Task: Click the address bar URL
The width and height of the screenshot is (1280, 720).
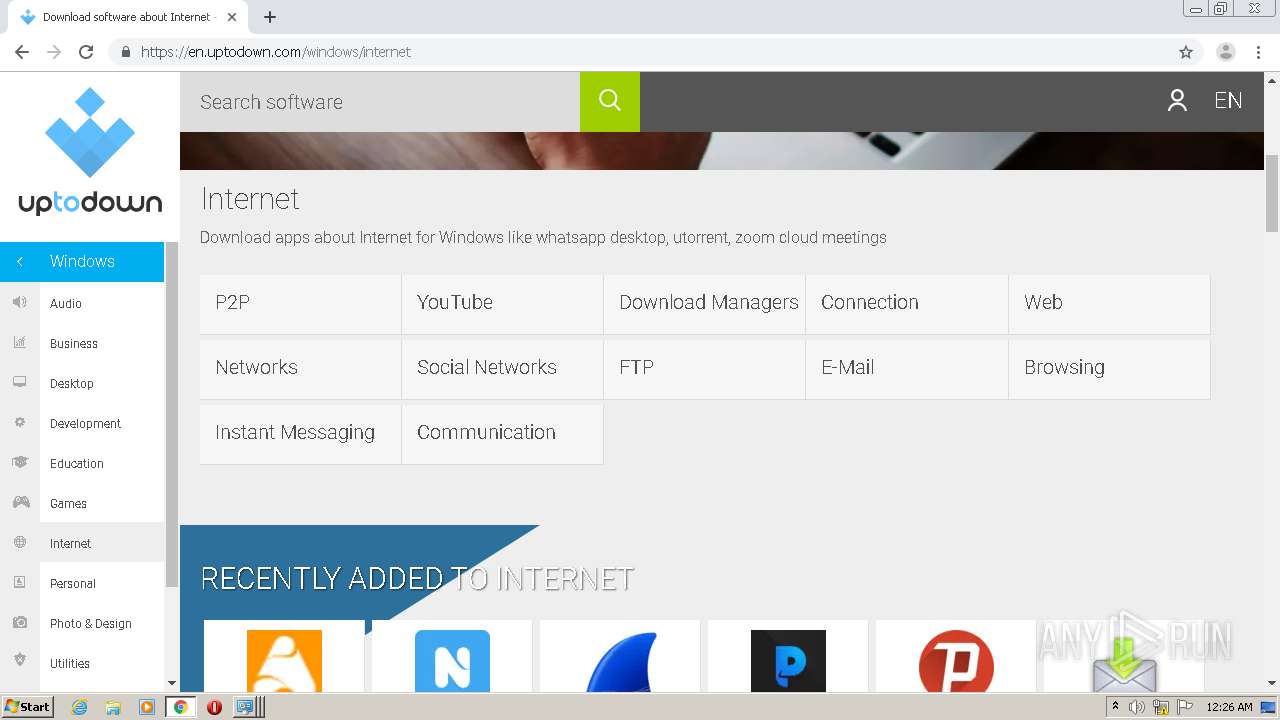Action: 276,52
